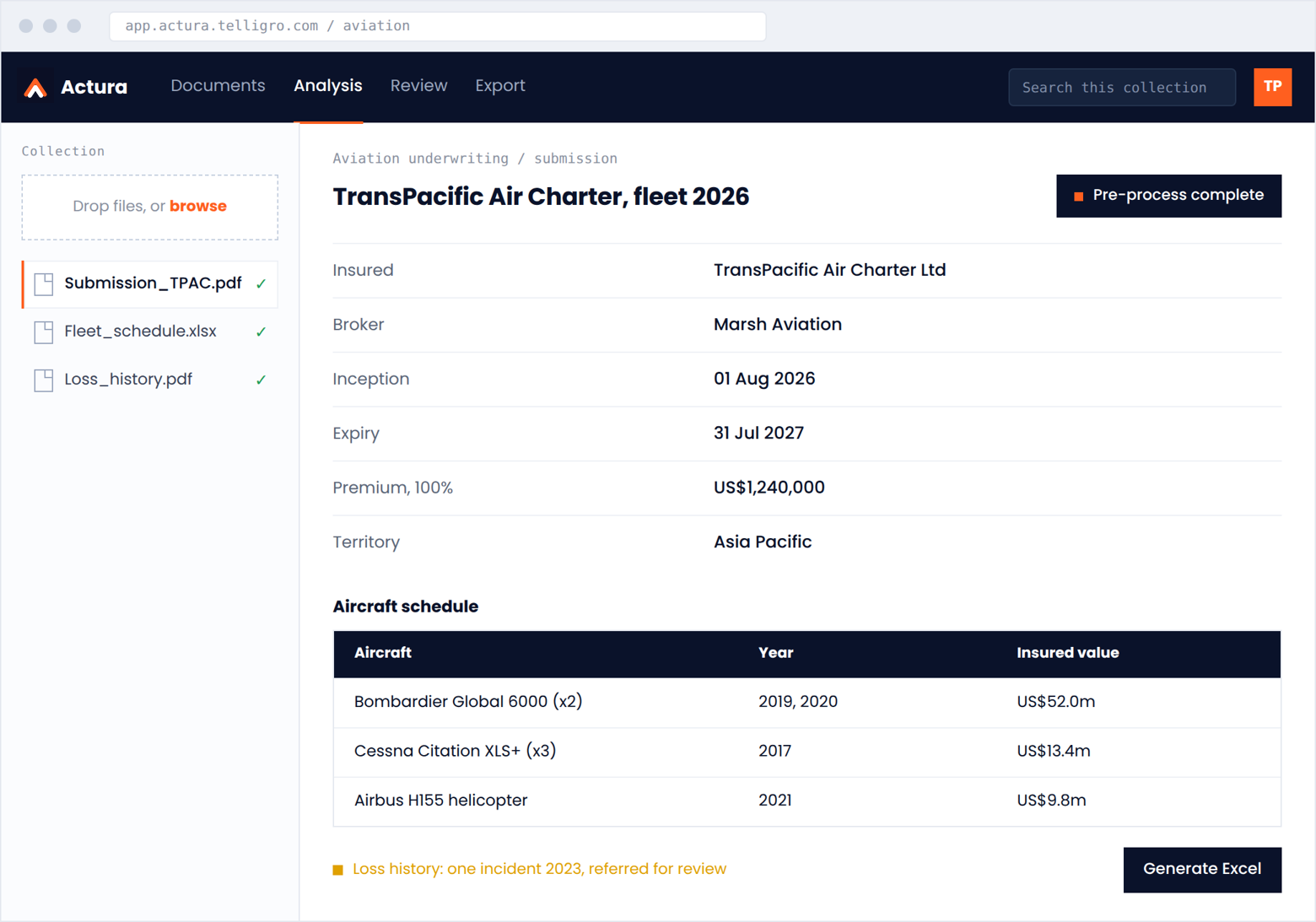Click the file icon beside Submission_TPAC.pdf
The width and height of the screenshot is (1316, 922).
[44, 283]
